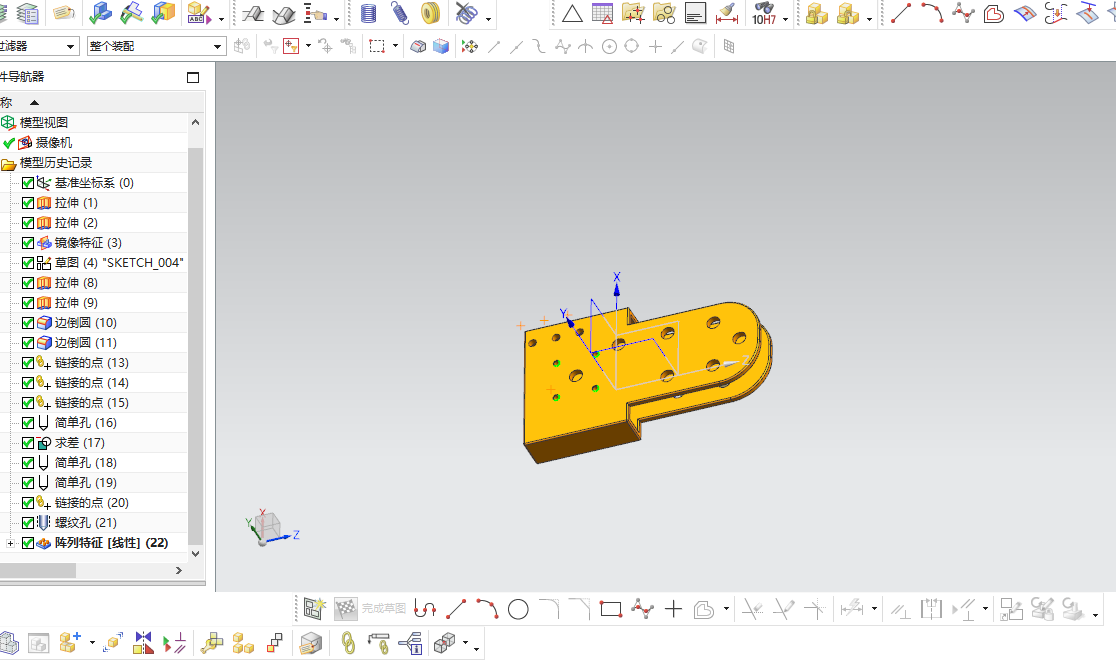Click the blue blocks with checkmark icon
Image resolution: width=1116 pixels, height=660 pixels.
click(x=100, y=13)
